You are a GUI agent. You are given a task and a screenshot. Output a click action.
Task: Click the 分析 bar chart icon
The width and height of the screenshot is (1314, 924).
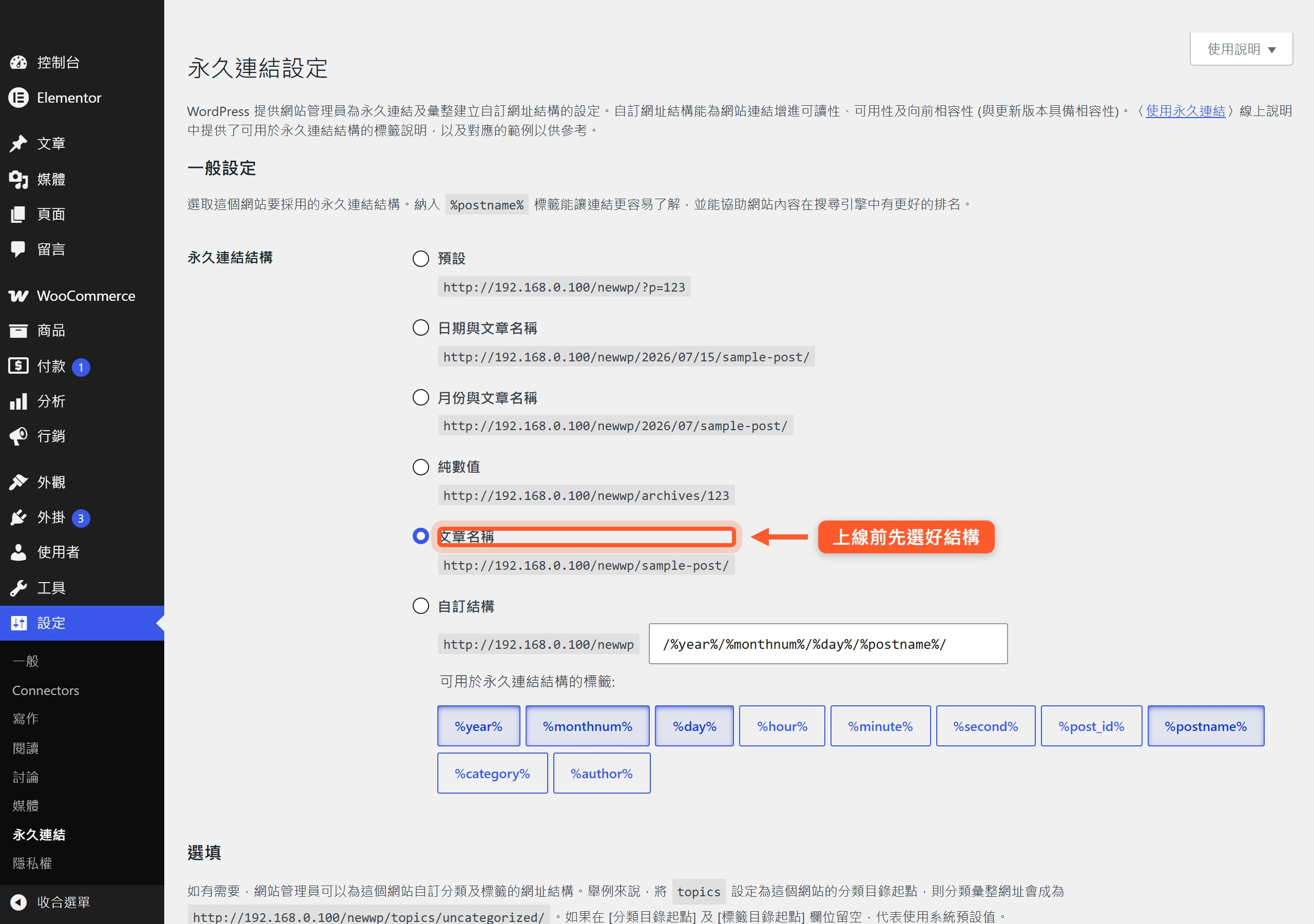coord(18,401)
